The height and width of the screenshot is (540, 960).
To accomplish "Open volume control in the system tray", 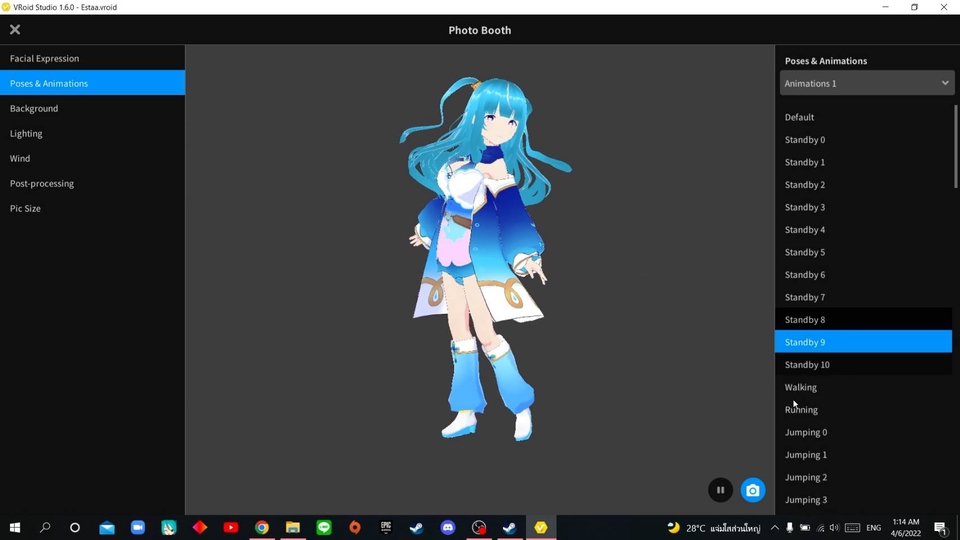I will 834,527.
